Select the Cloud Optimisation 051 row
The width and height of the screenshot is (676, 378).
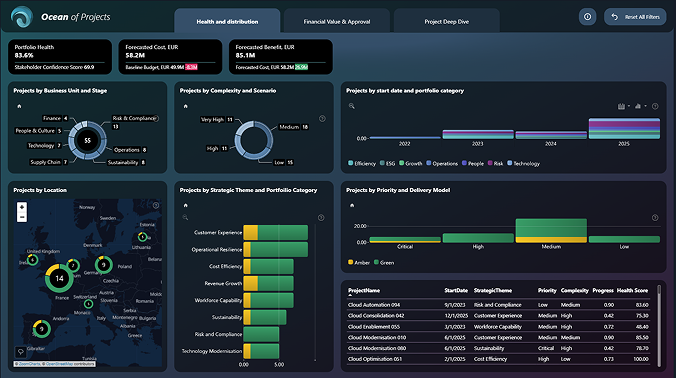498,359
